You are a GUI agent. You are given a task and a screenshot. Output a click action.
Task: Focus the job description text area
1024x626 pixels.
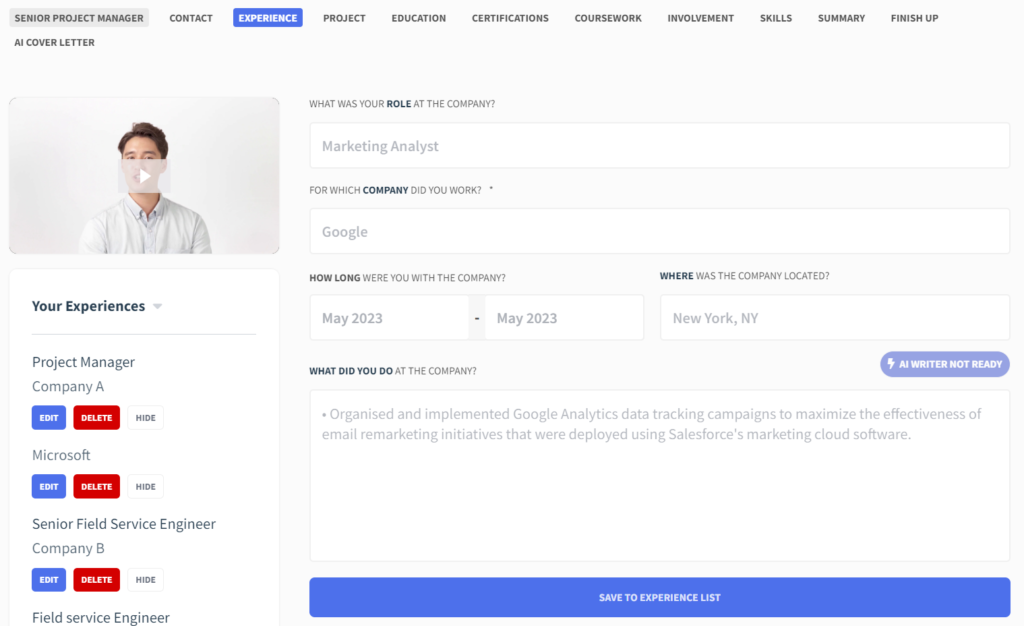(660, 475)
